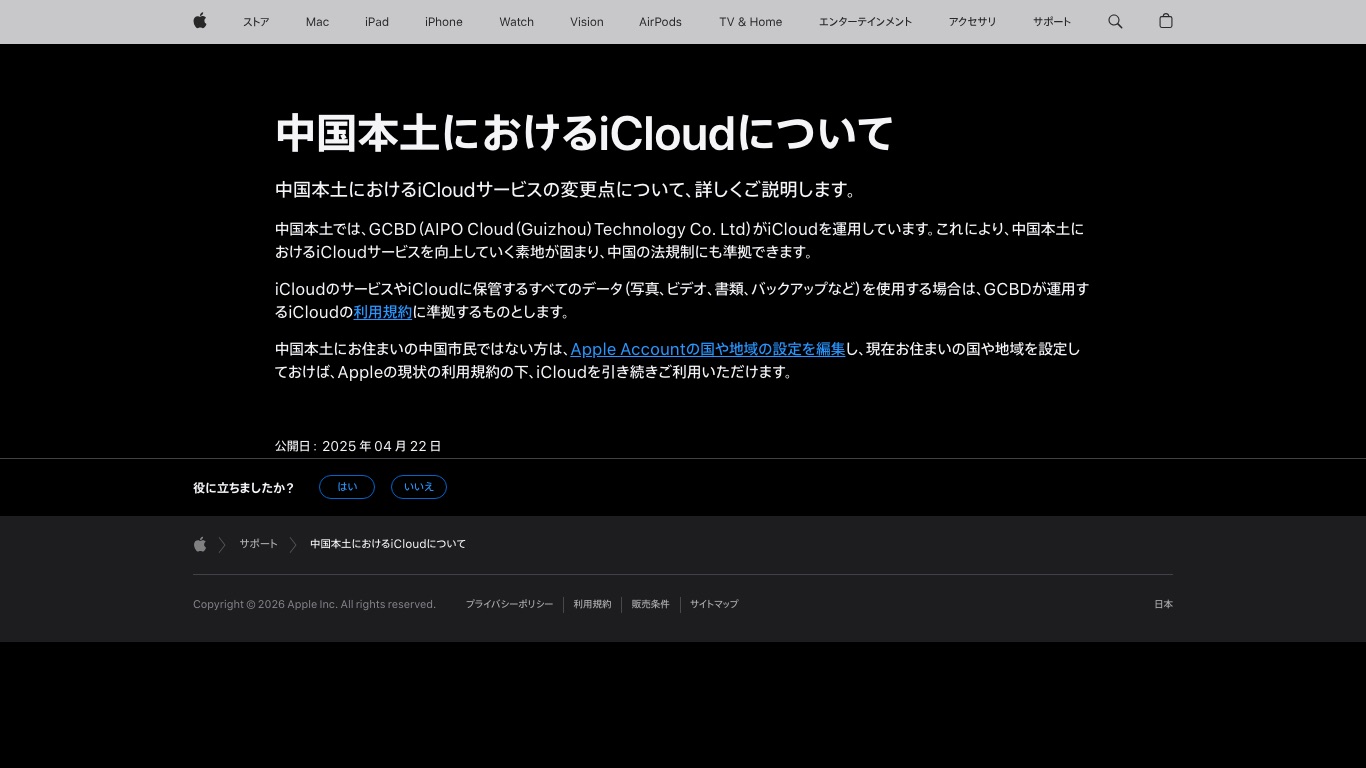Open the ストア menu item
The height and width of the screenshot is (768, 1366).
point(256,22)
